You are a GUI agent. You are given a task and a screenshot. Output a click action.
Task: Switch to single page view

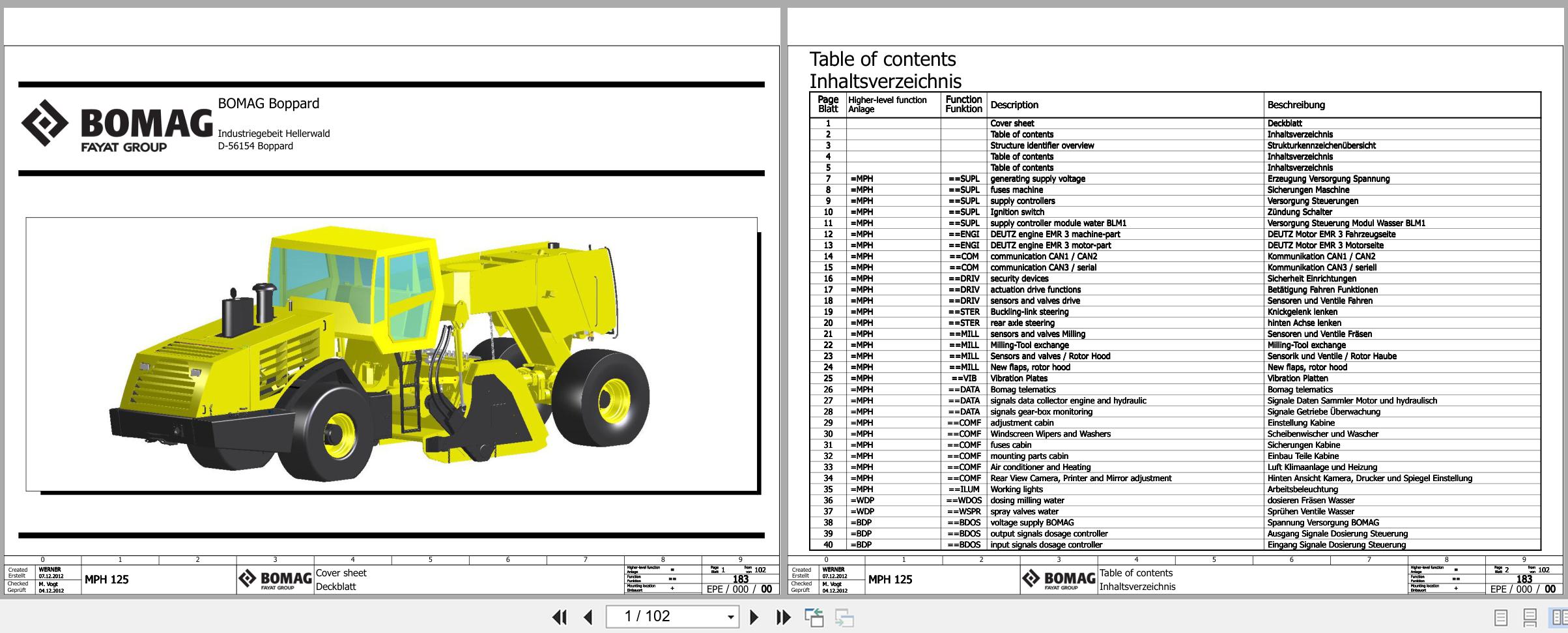[1501, 617]
